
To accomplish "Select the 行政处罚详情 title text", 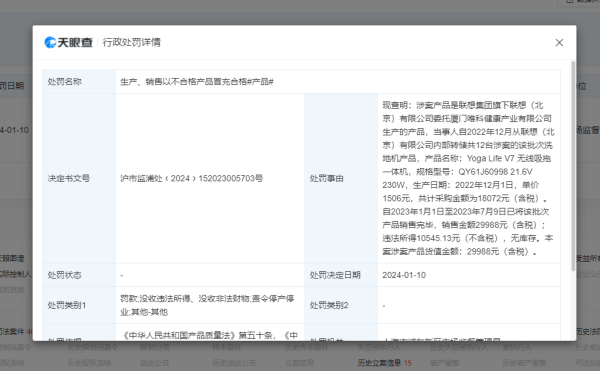I will 132,42.
